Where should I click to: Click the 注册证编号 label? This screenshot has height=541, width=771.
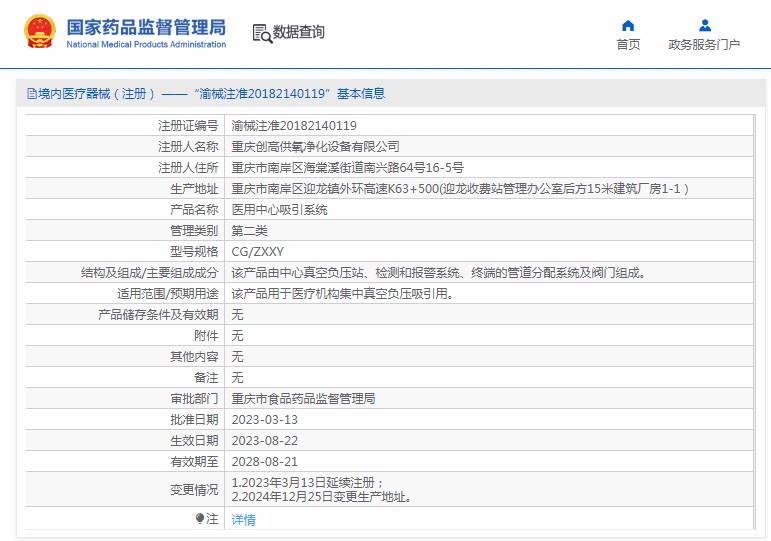[x=188, y=126]
